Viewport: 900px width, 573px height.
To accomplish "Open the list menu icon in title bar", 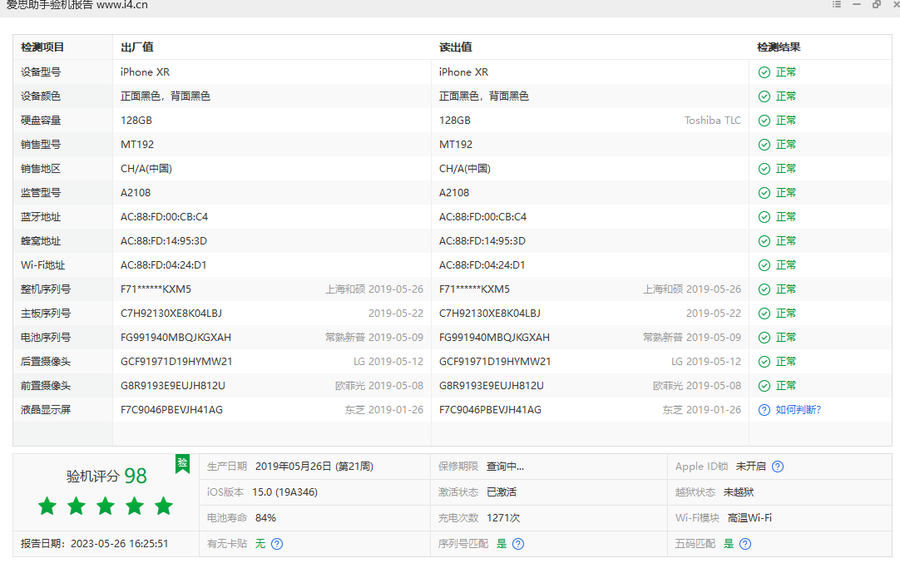I will [837, 4].
